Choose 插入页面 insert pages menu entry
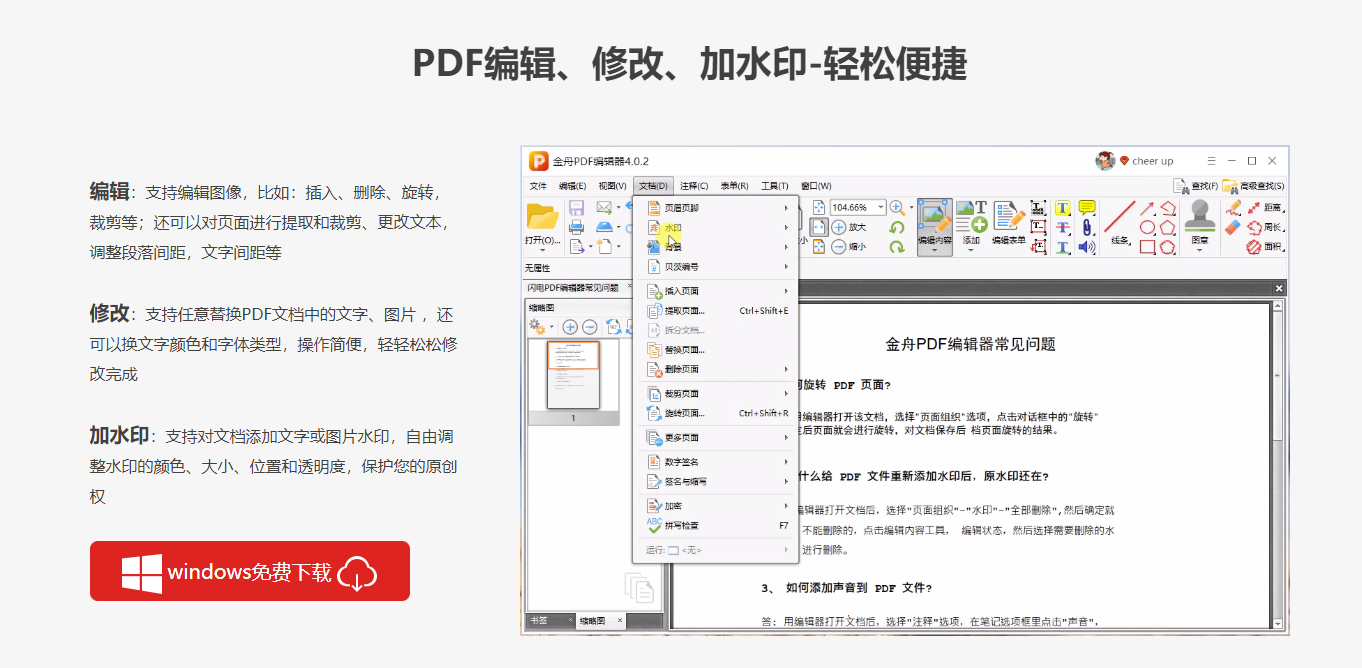1362x668 pixels. point(716,291)
